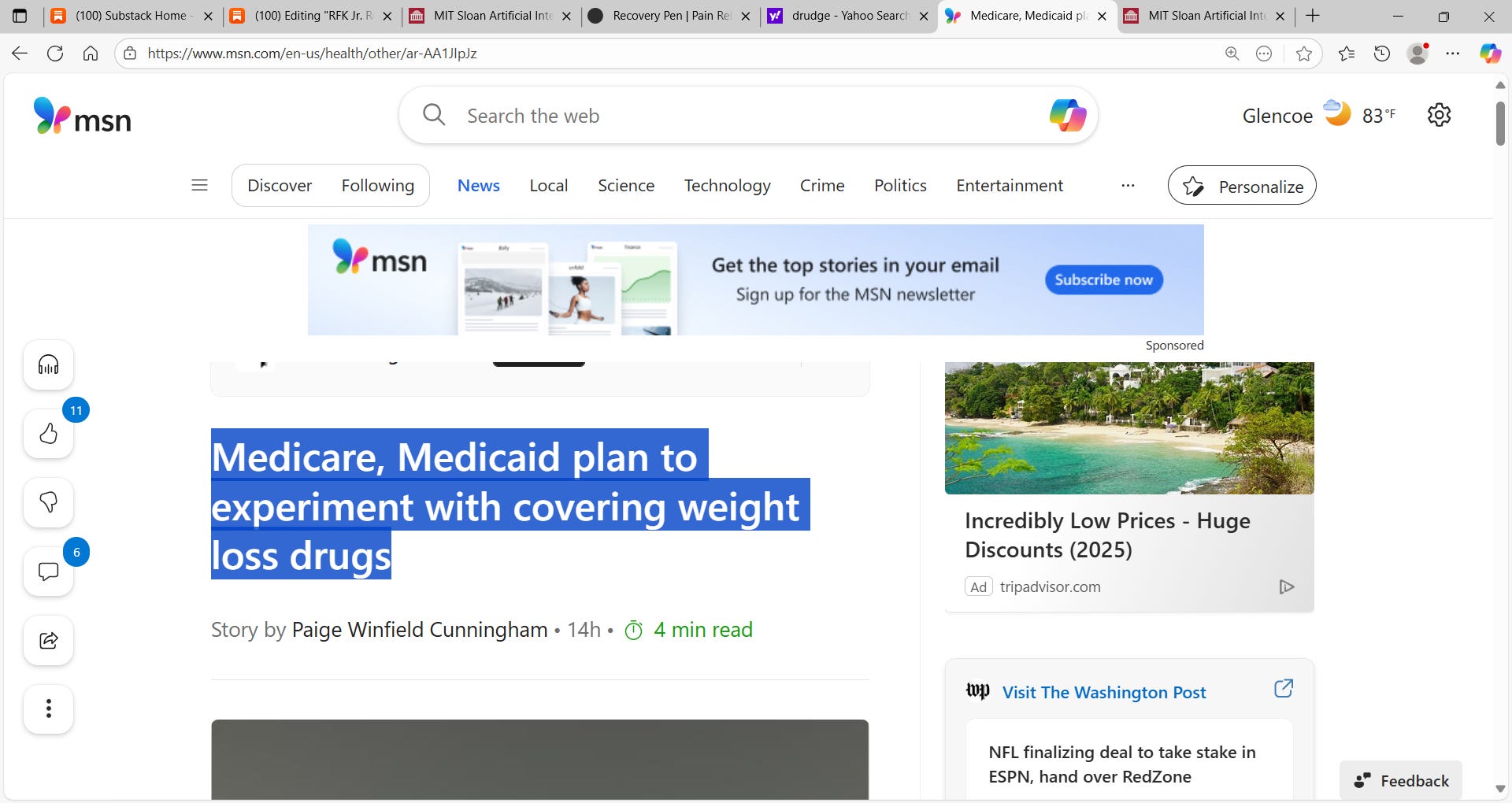
Task: Open the favorites list icon
Action: pyautogui.click(x=1347, y=54)
